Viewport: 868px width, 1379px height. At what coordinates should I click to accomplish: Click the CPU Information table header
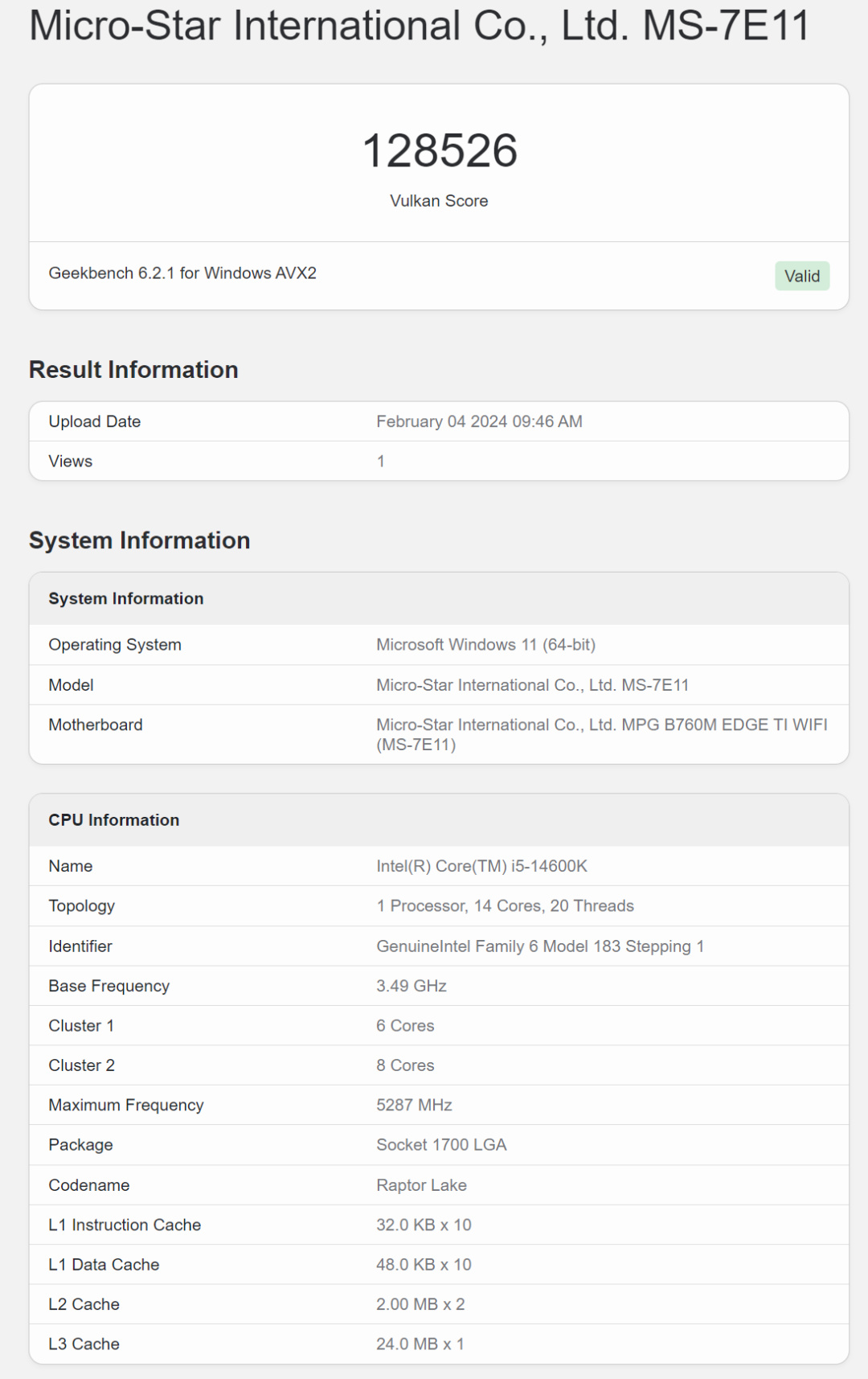click(x=114, y=820)
